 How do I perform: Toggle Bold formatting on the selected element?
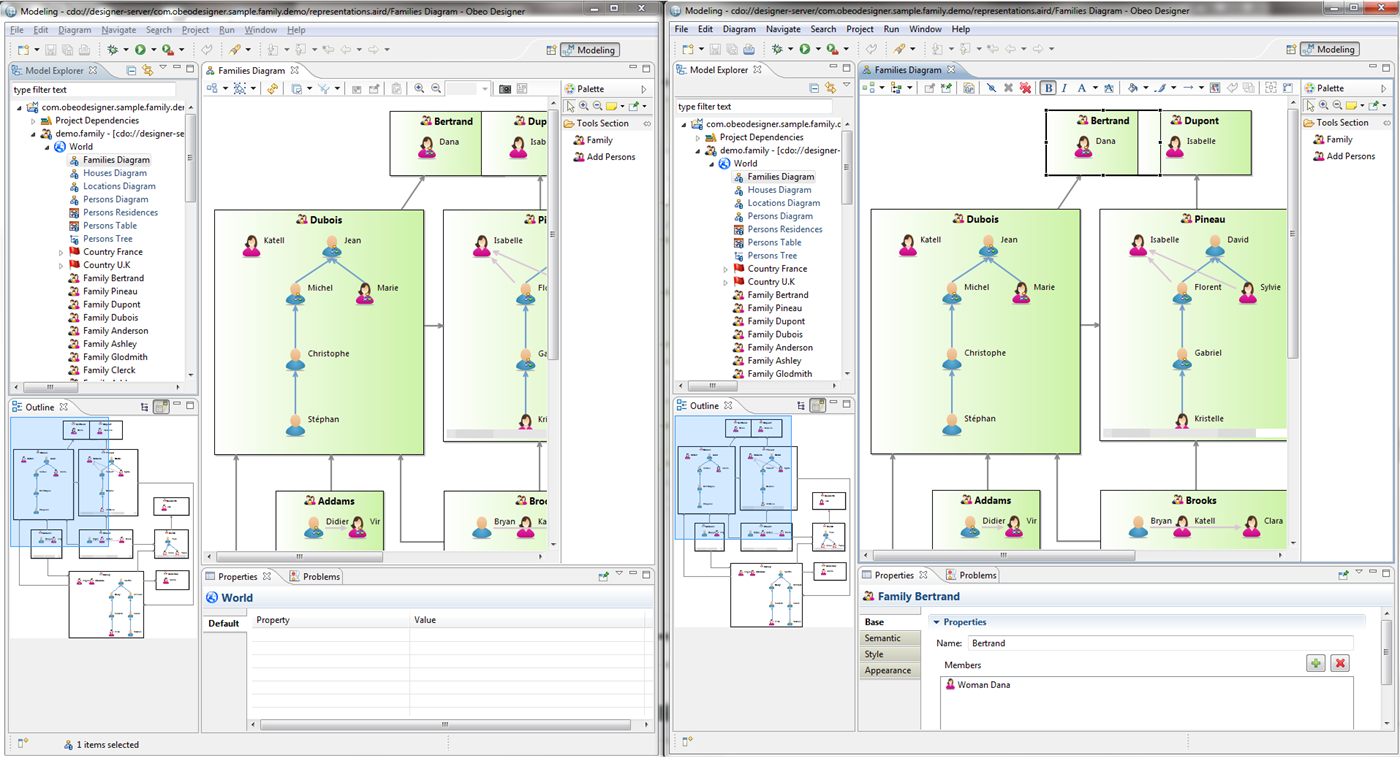coord(1047,88)
